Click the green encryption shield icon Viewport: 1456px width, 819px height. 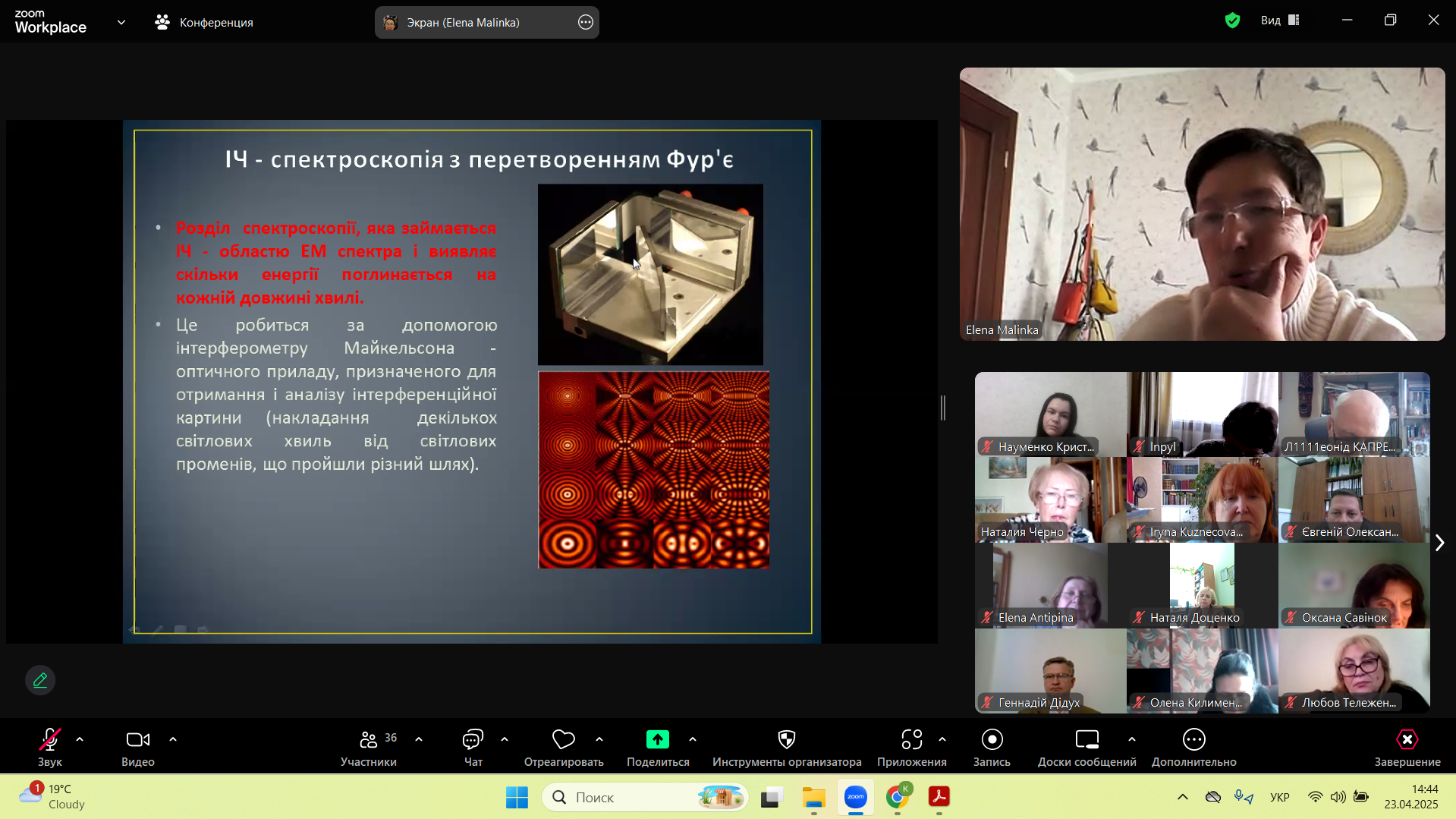point(1232,20)
